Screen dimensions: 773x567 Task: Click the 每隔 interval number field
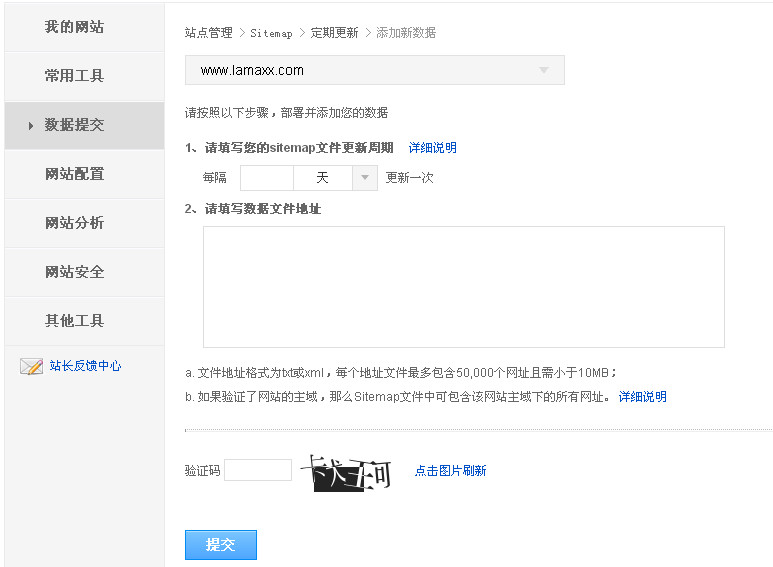[266, 178]
